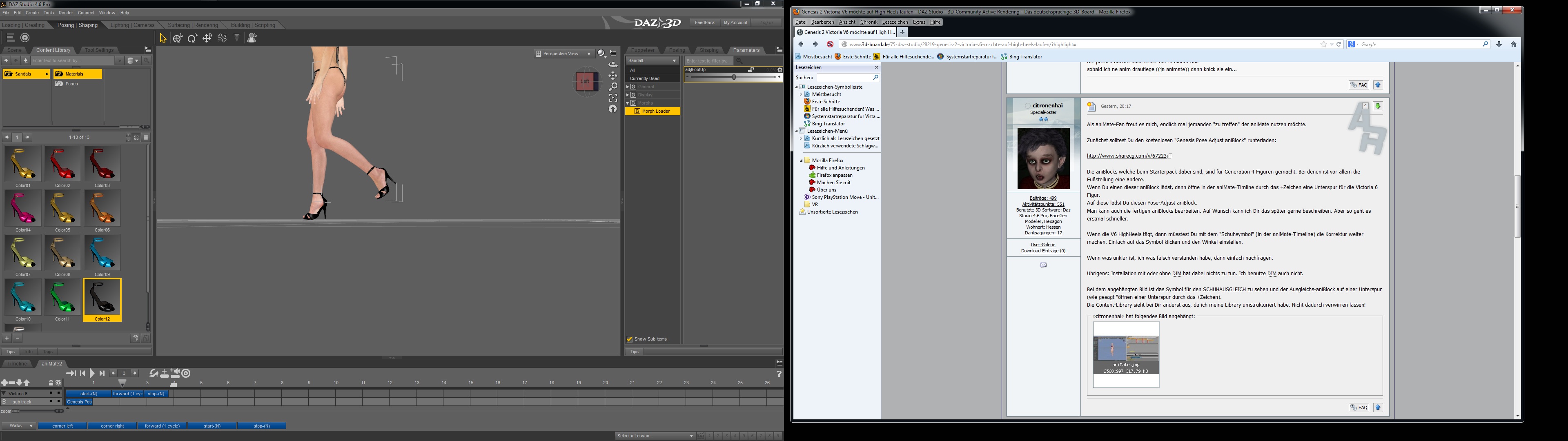Screen dimensions: 1568x441
Task: Toggle the aniMate track eye visibility
Action: coord(58,383)
